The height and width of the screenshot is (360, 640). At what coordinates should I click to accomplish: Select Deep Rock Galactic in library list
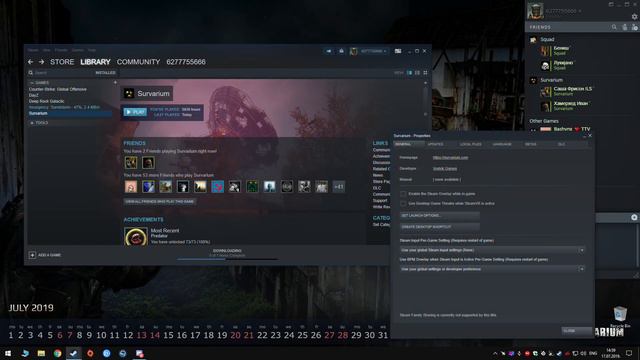(x=47, y=101)
